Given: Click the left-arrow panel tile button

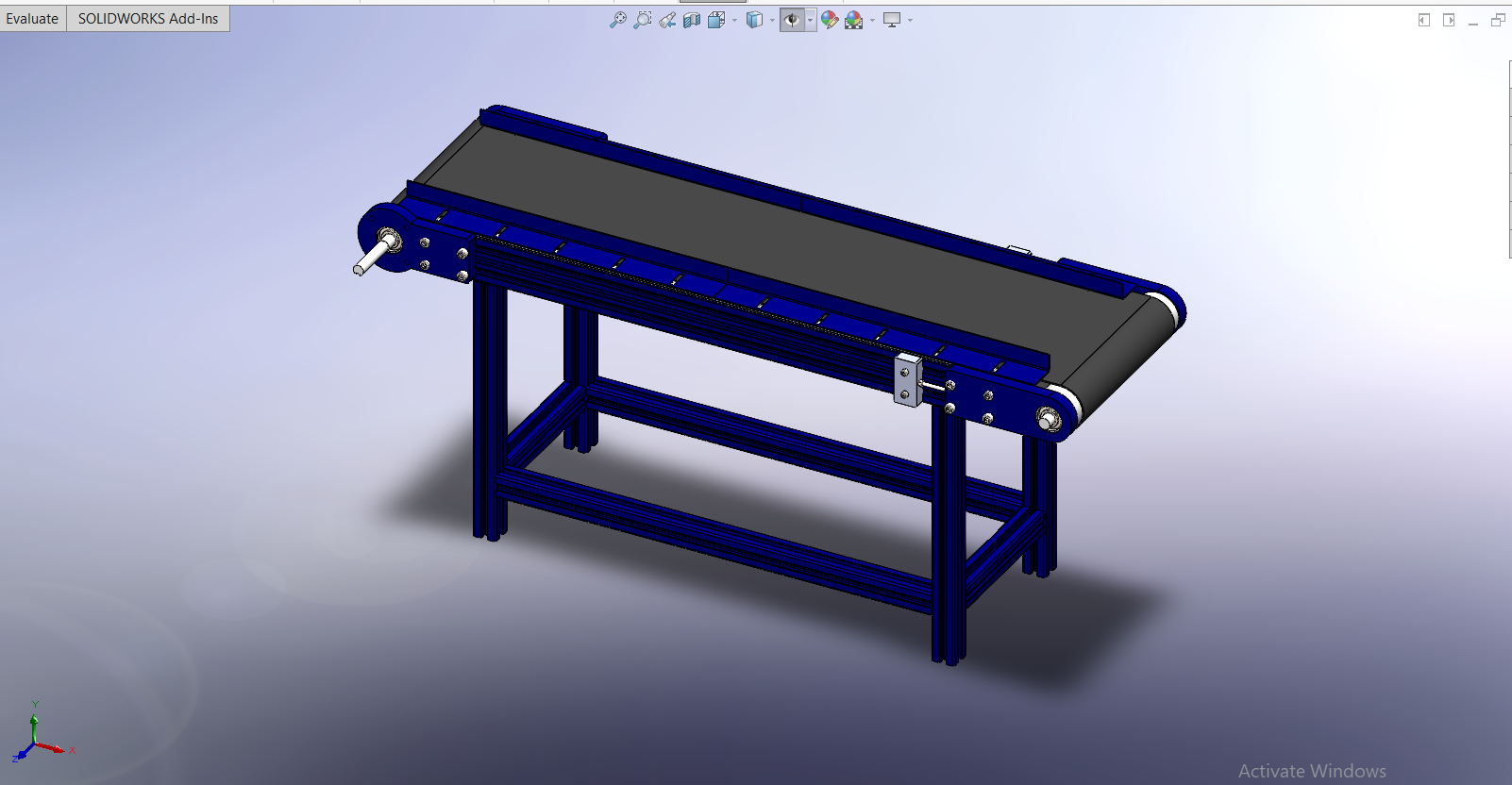Looking at the screenshot, I should coord(1424,20).
